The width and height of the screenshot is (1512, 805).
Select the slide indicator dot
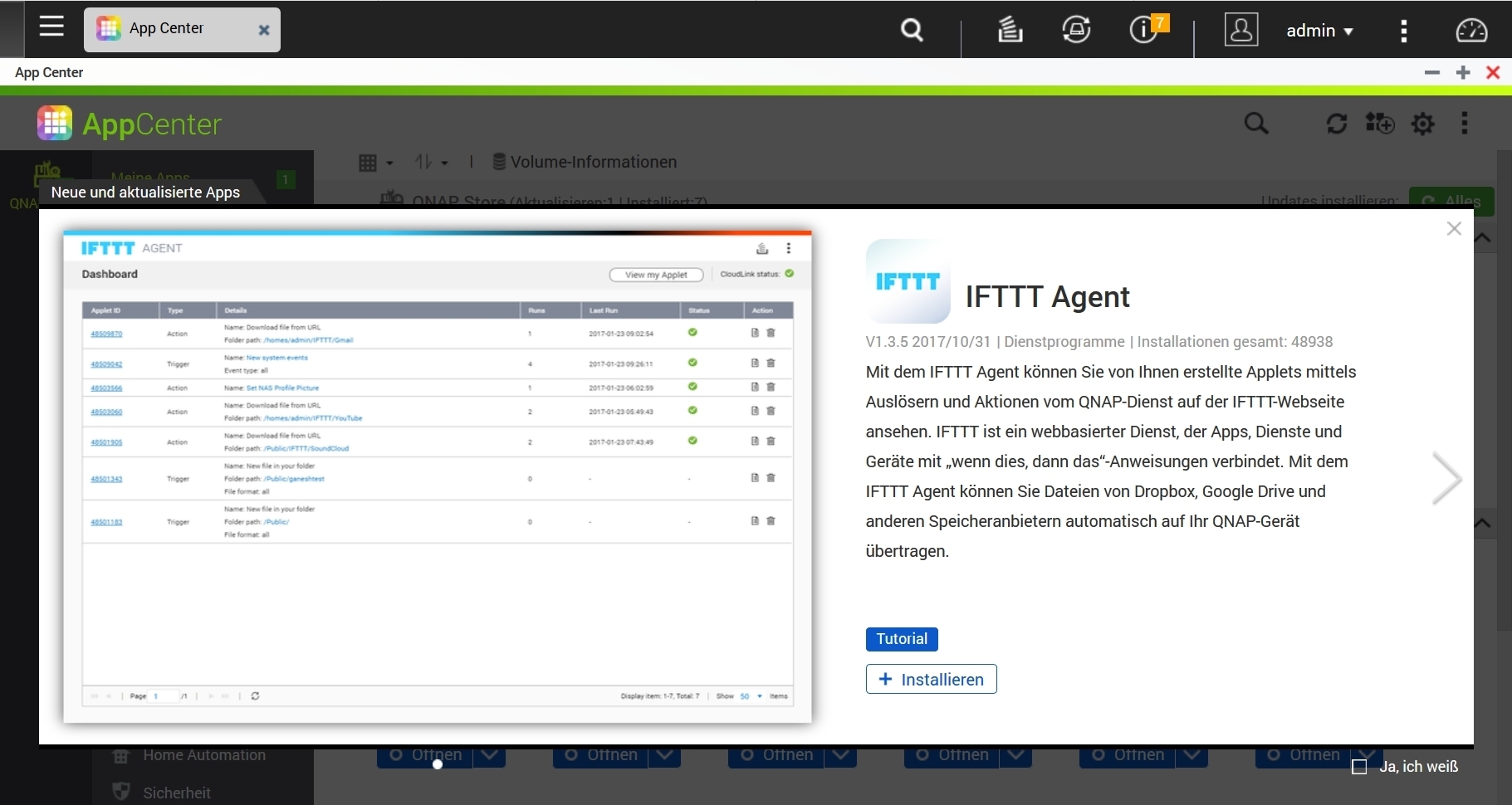[438, 764]
